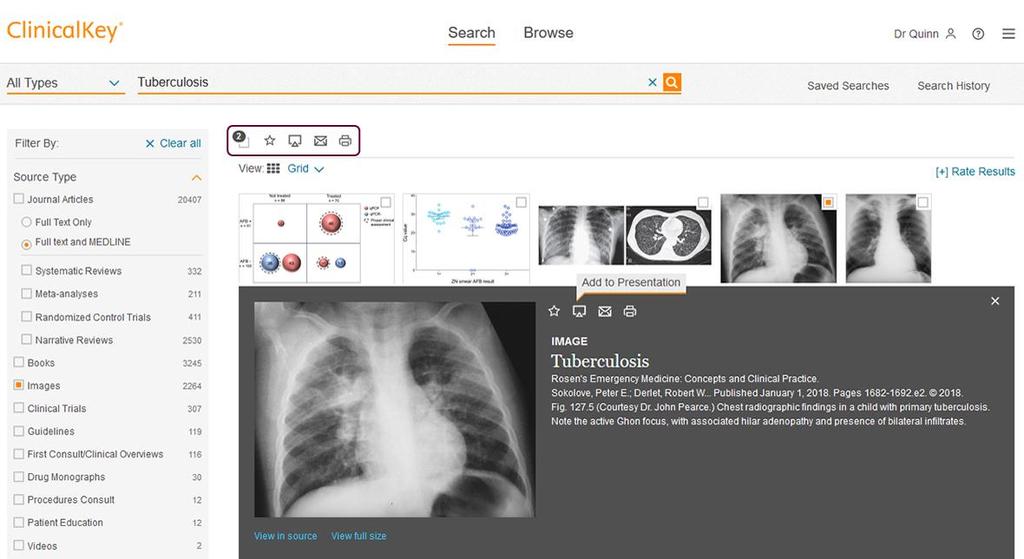
Task: Click the Dr Quinn account name
Action: [x=916, y=34]
